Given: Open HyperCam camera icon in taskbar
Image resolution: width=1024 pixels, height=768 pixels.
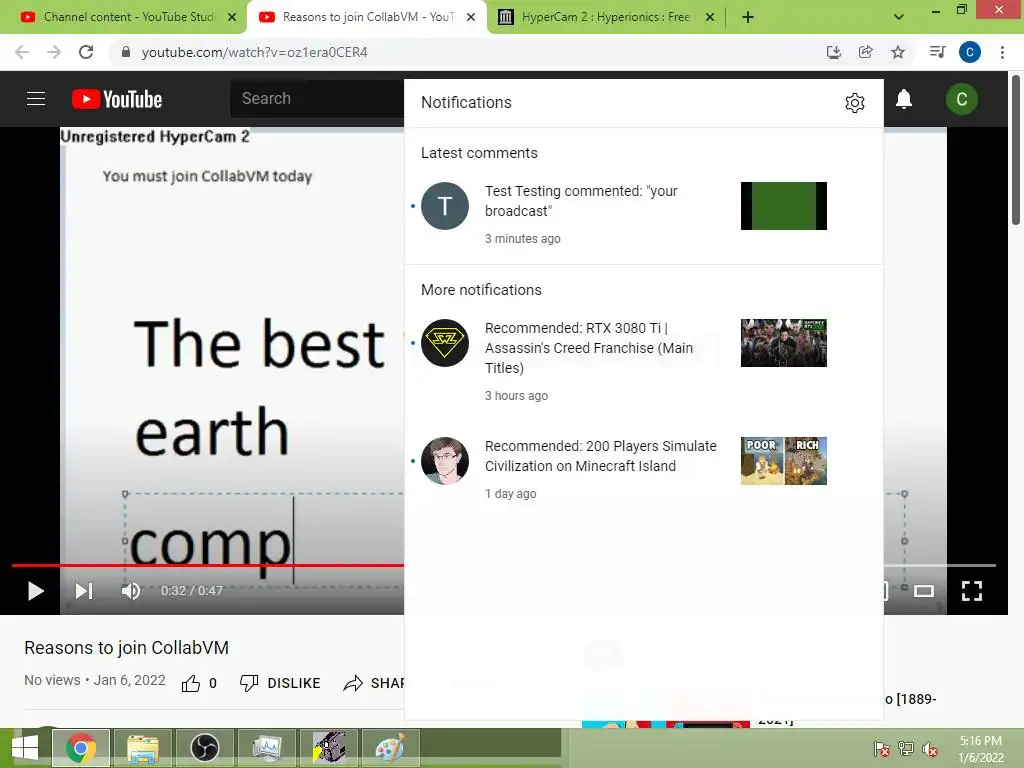Looking at the screenshot, I should coord(329,748).
